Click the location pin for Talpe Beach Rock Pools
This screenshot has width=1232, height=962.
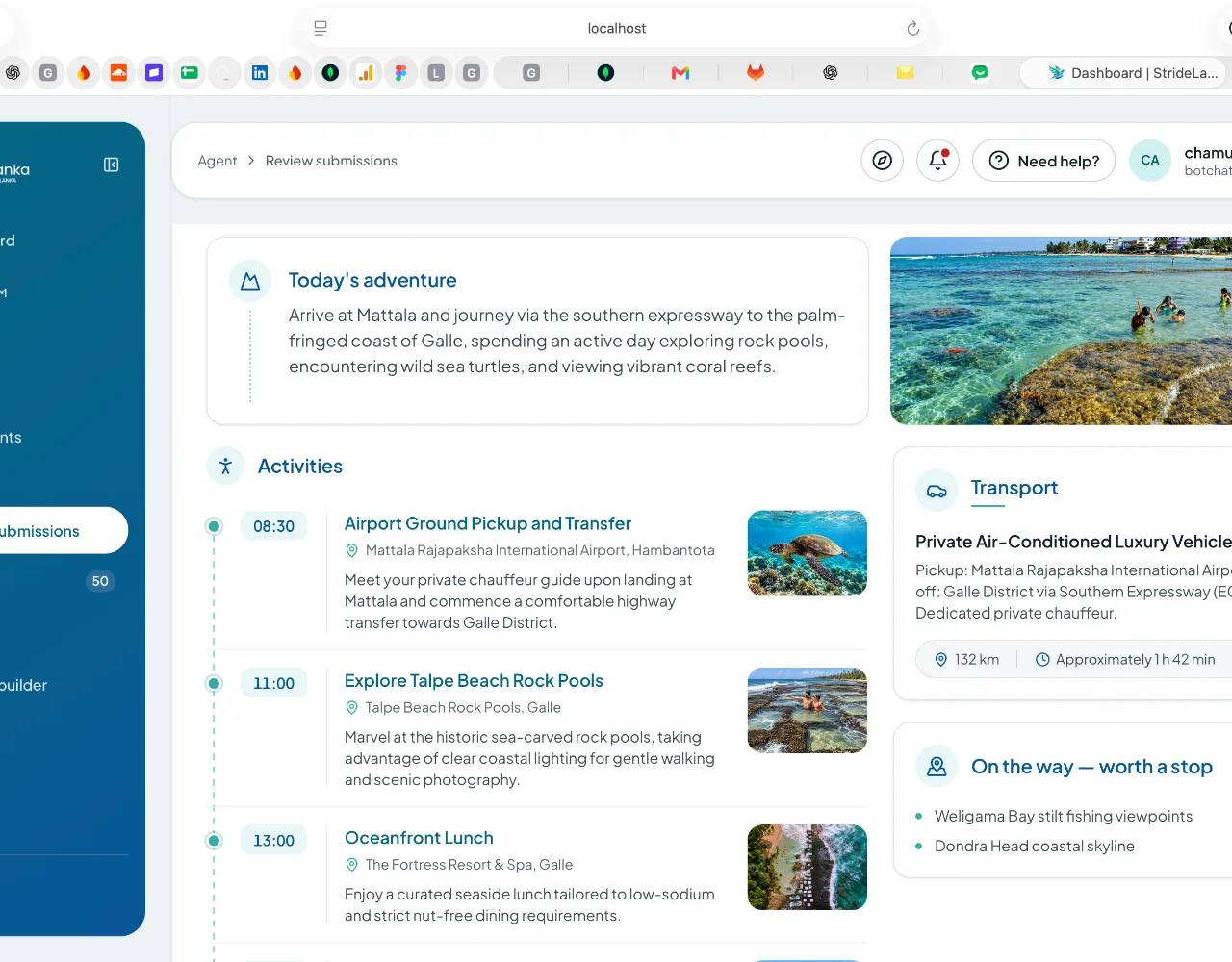click(351, 707)
